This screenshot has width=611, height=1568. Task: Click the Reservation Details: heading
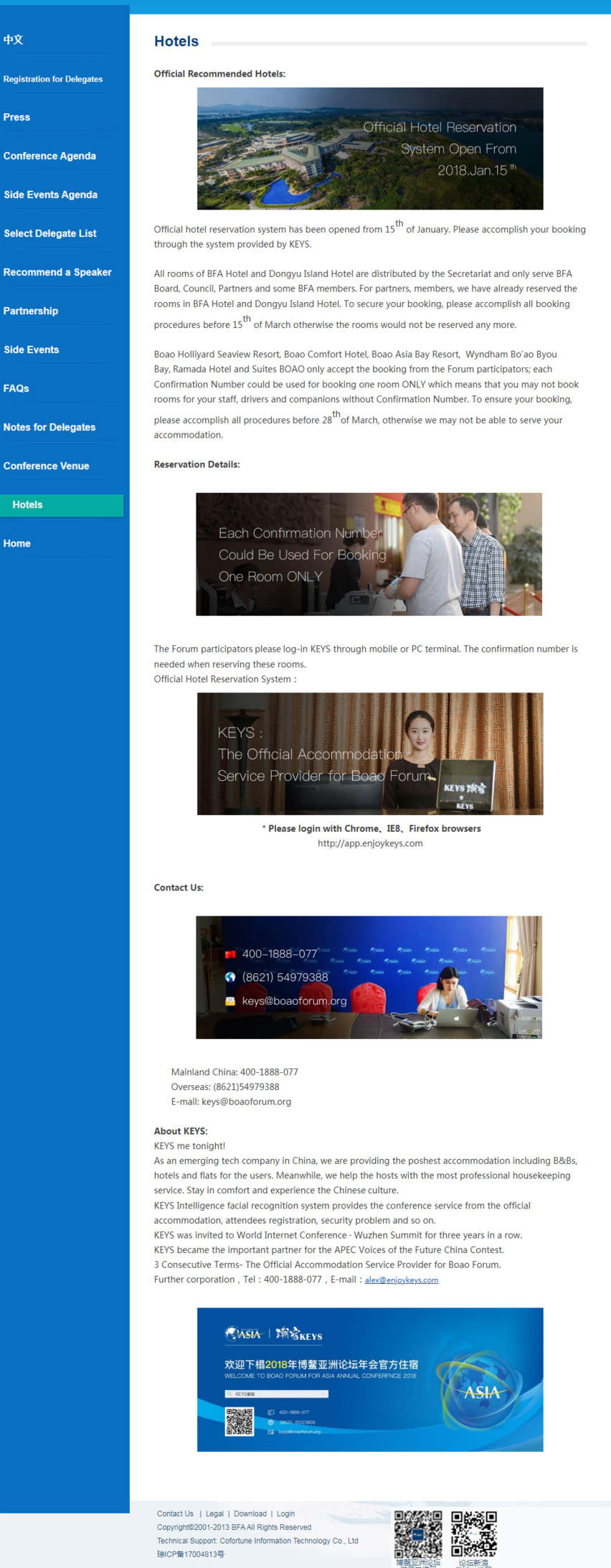point(196,464)
